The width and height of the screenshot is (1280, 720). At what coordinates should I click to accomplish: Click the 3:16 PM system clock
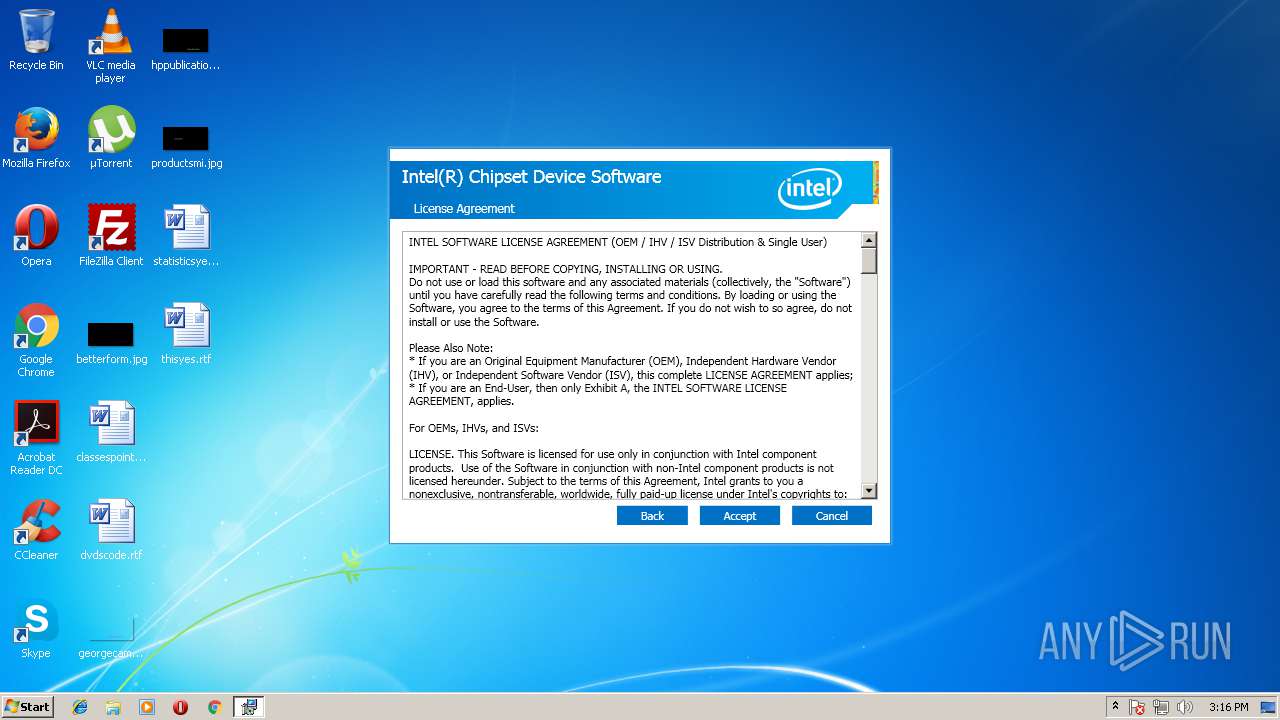tap(1228, 707)
